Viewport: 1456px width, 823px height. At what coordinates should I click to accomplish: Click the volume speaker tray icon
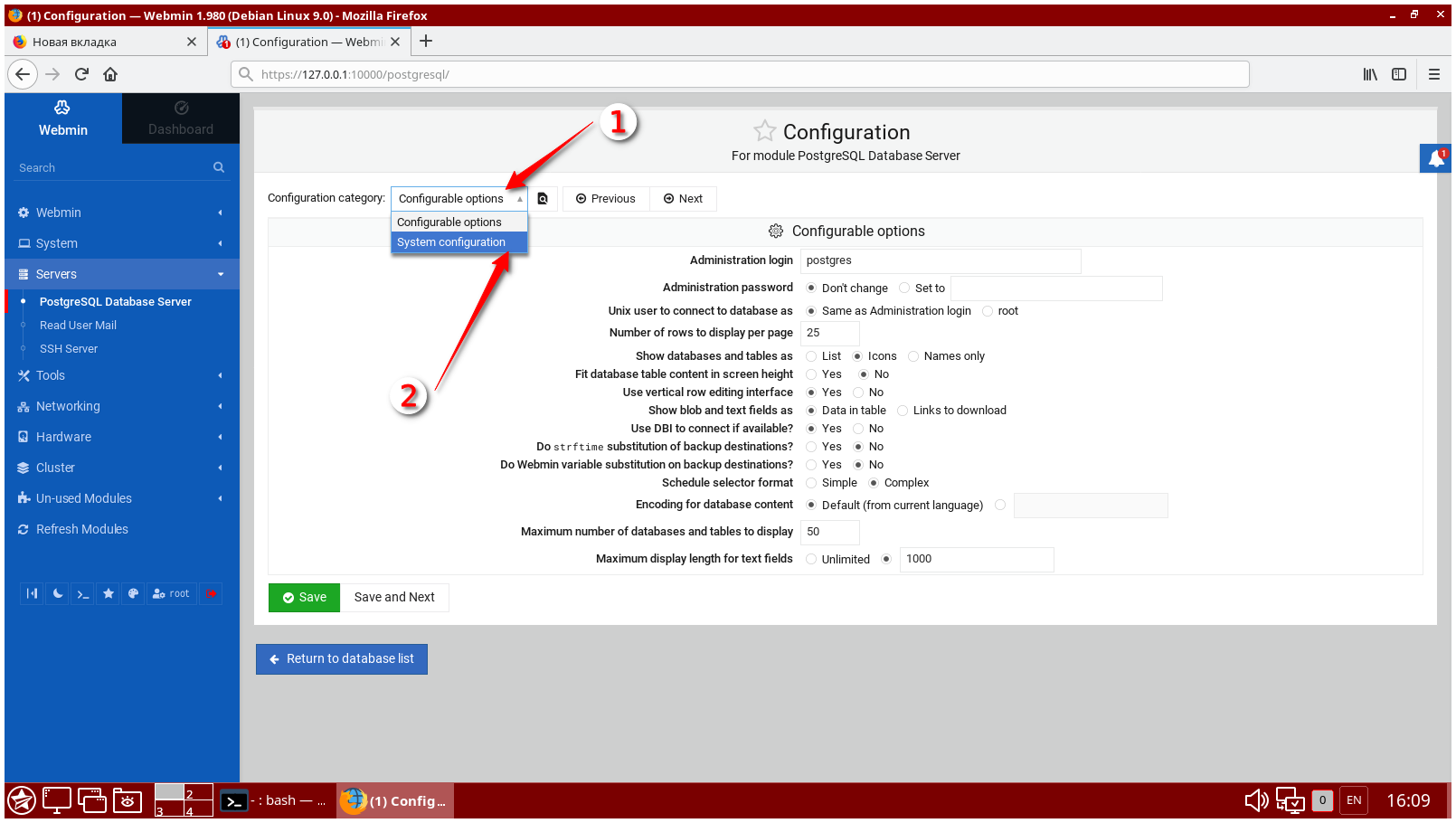[x=1256, y=800]
